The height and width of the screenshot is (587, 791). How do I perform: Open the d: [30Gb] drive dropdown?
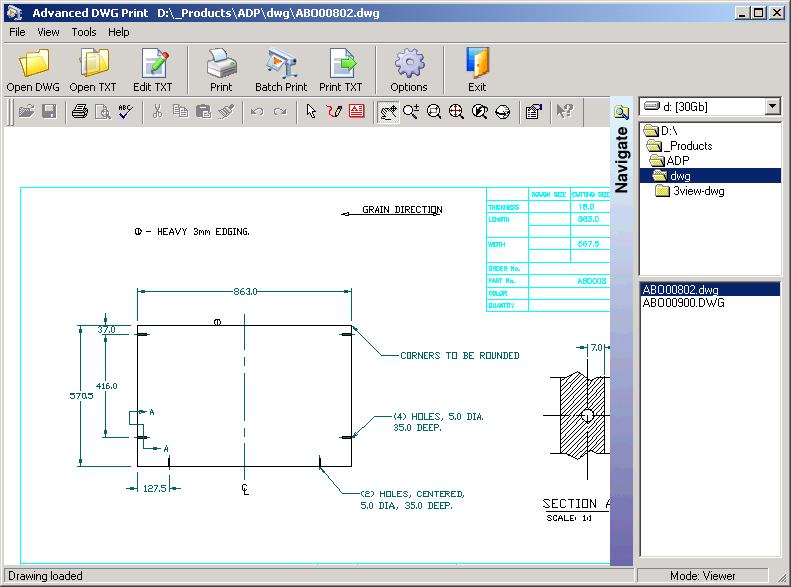click(772, 107)
